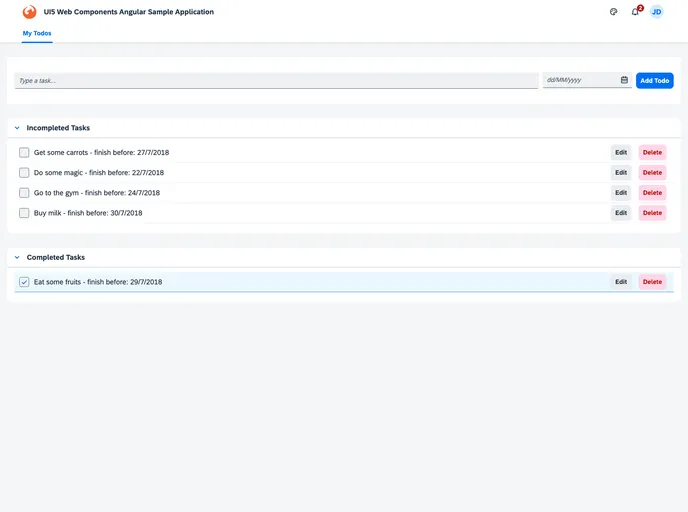This screenshot has height=512, width=688.
Task: Edit the Go to the gym task
Action: pyautogui.click(x=621, y=193)
